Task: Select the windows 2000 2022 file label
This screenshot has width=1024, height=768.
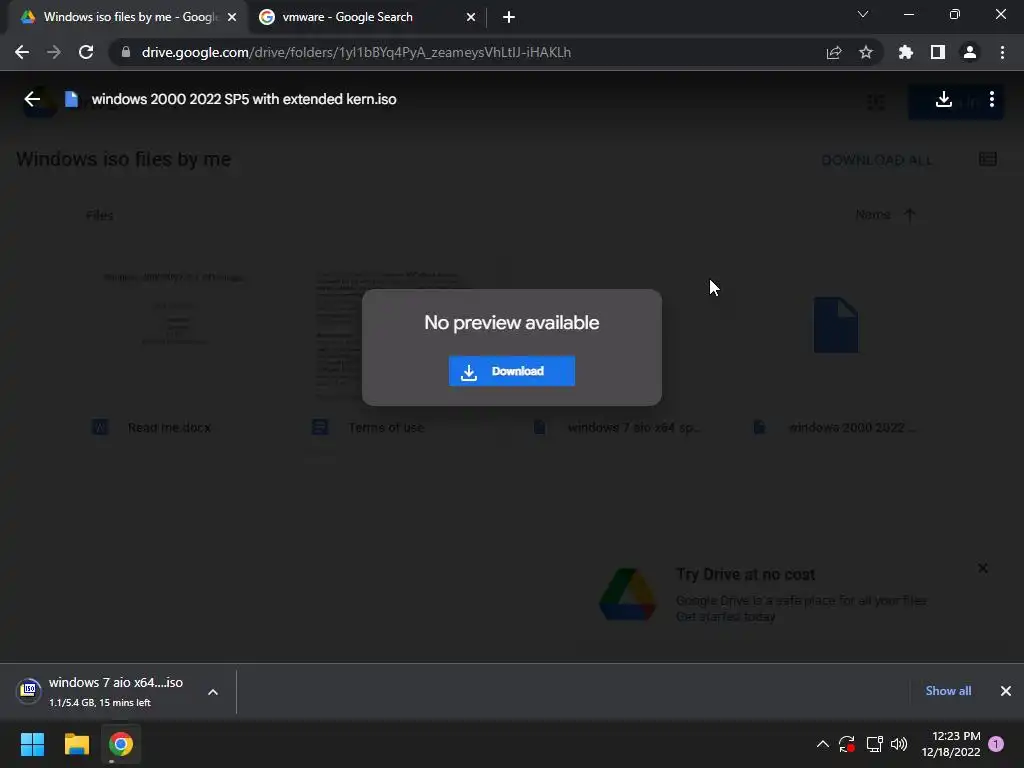Action: click(x=852, y=428)
